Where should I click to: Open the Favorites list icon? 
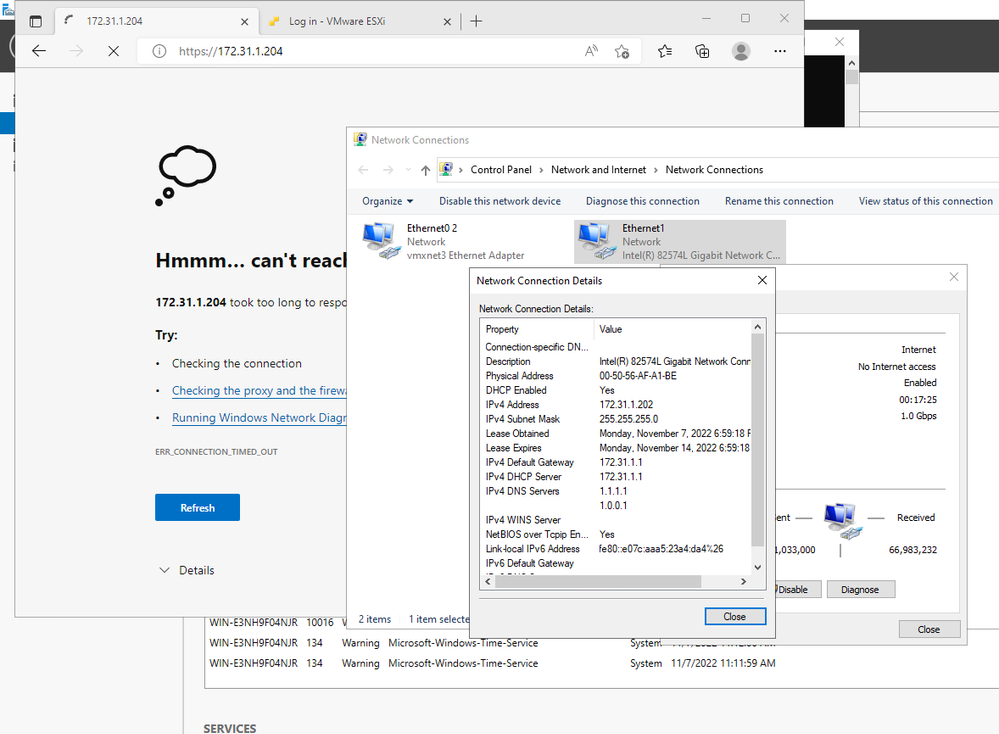(x=665, y=51)
